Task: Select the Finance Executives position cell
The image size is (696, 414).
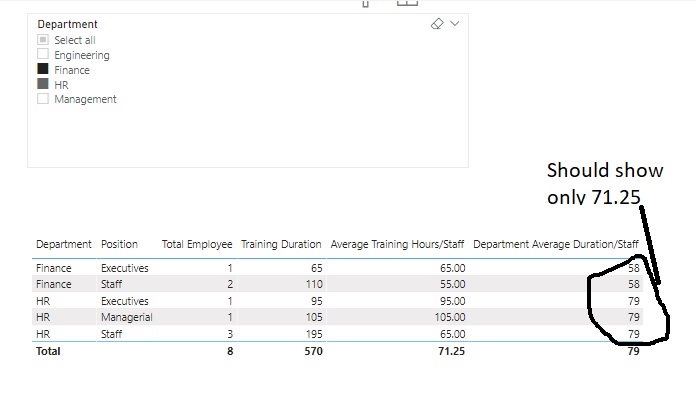Action: click(x=125, y=268)
